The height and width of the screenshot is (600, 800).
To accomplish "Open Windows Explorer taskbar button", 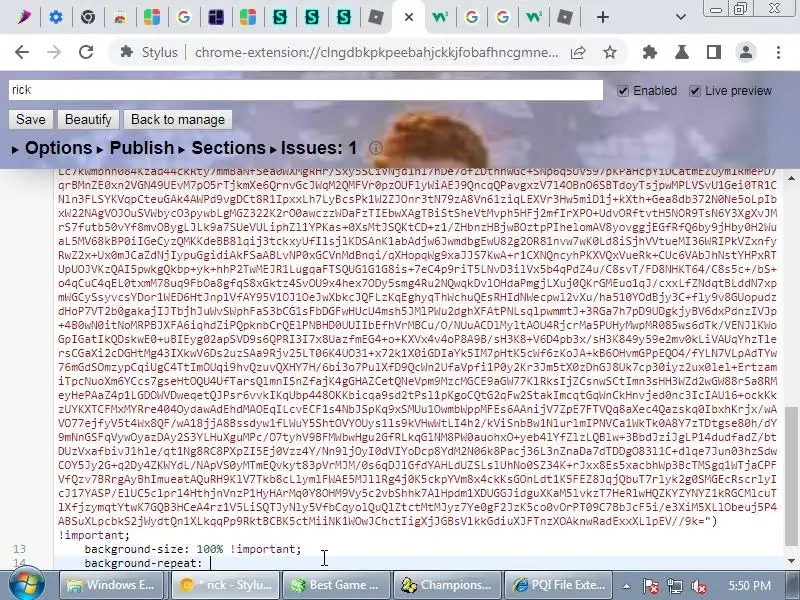I will (x=112, y=585).
